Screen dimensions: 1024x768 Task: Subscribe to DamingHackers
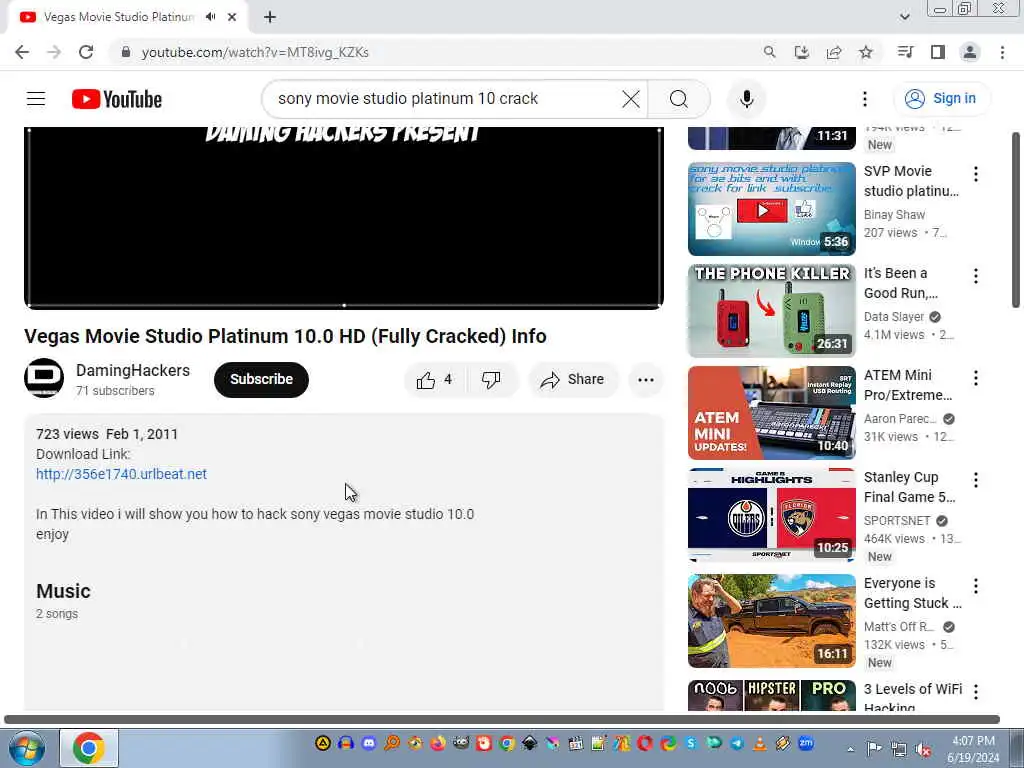point(261,379)
